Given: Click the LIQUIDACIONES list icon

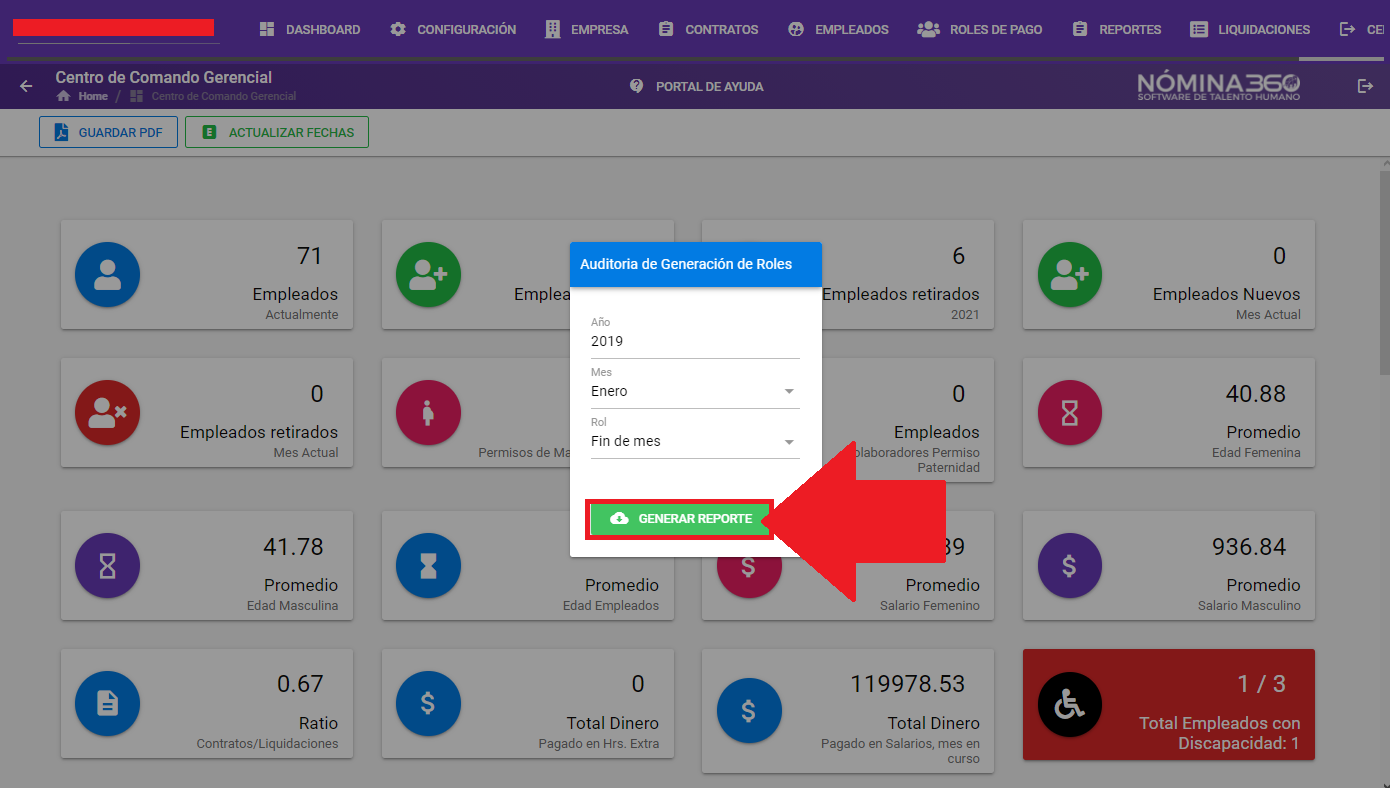Looking at the screenshot, I should [1199, 29].
